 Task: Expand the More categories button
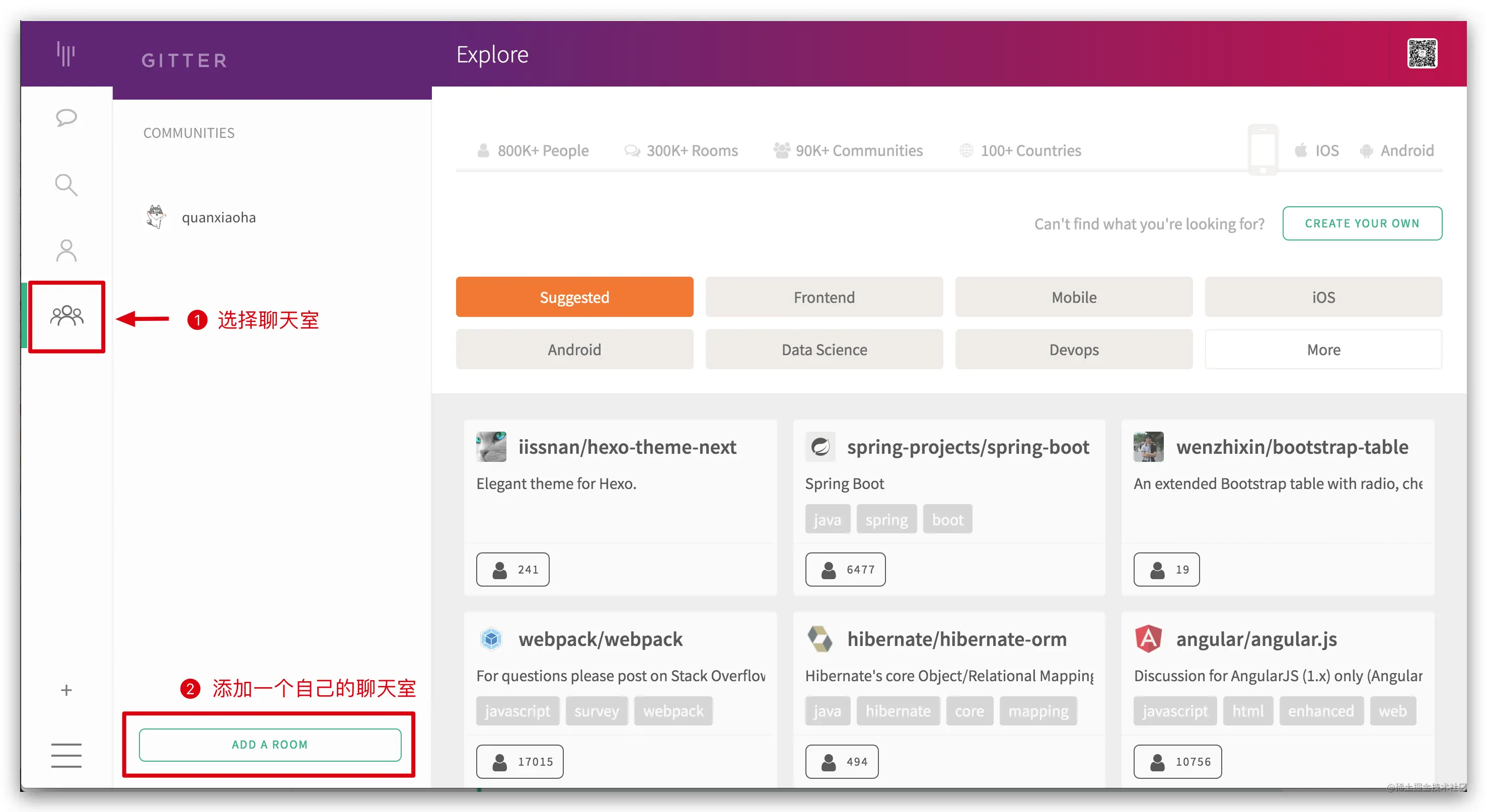(x=1323, y=349)
